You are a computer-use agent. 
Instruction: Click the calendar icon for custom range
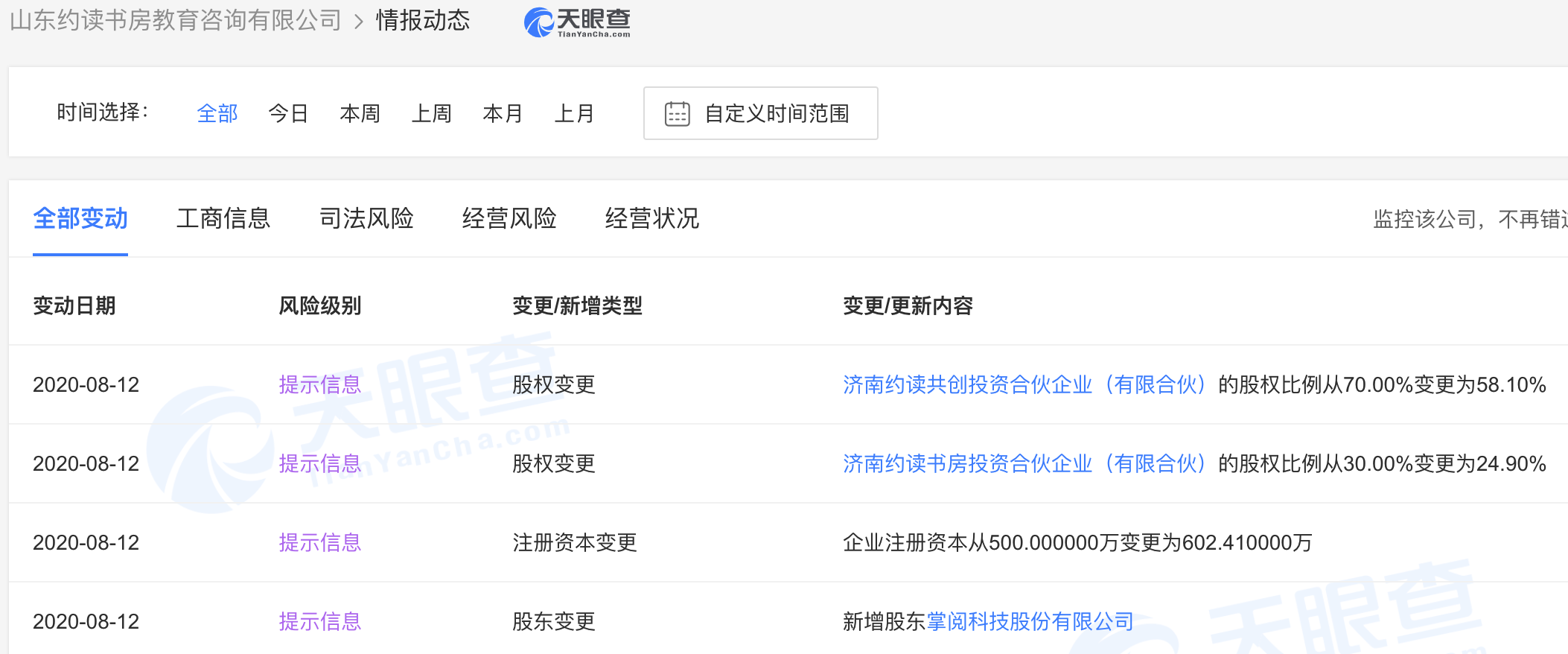pos(677,114)
